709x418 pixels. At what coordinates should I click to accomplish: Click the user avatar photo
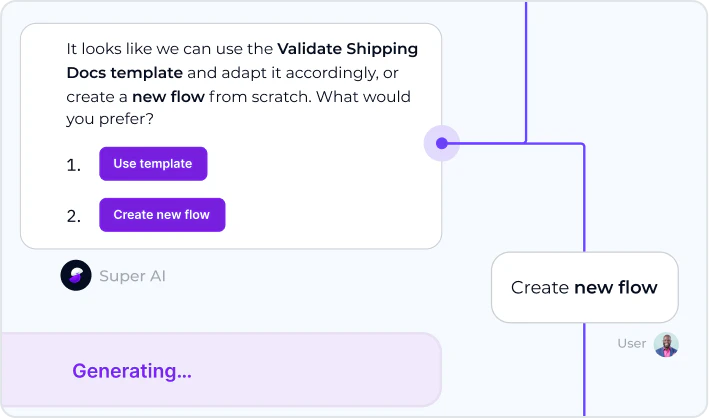(666, 344)
